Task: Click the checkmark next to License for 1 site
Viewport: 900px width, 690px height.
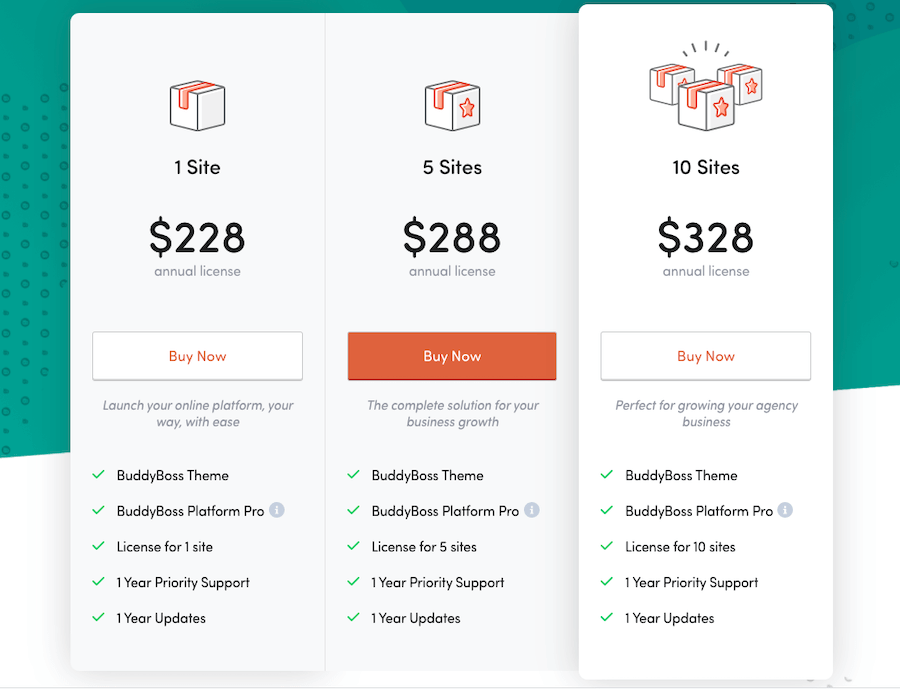Action: [98, 546]
